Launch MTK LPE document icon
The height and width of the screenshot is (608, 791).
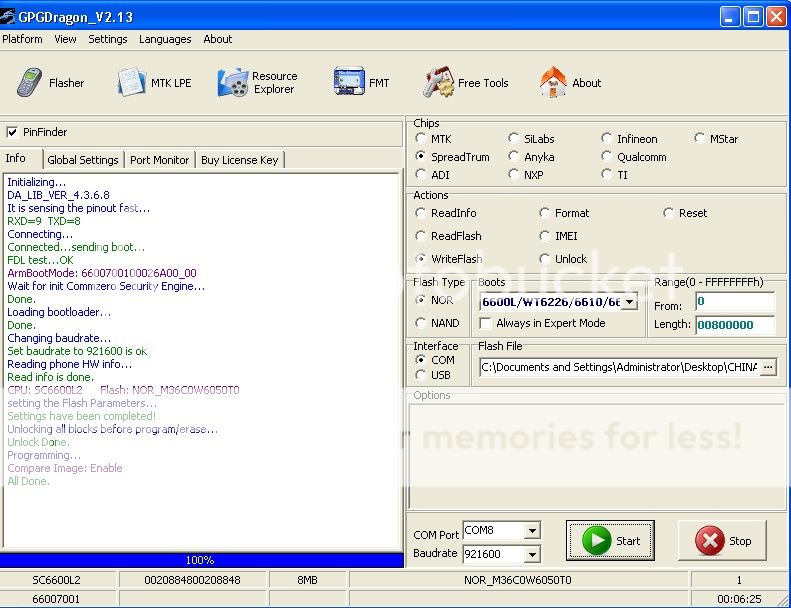click(x=132, y=82)
